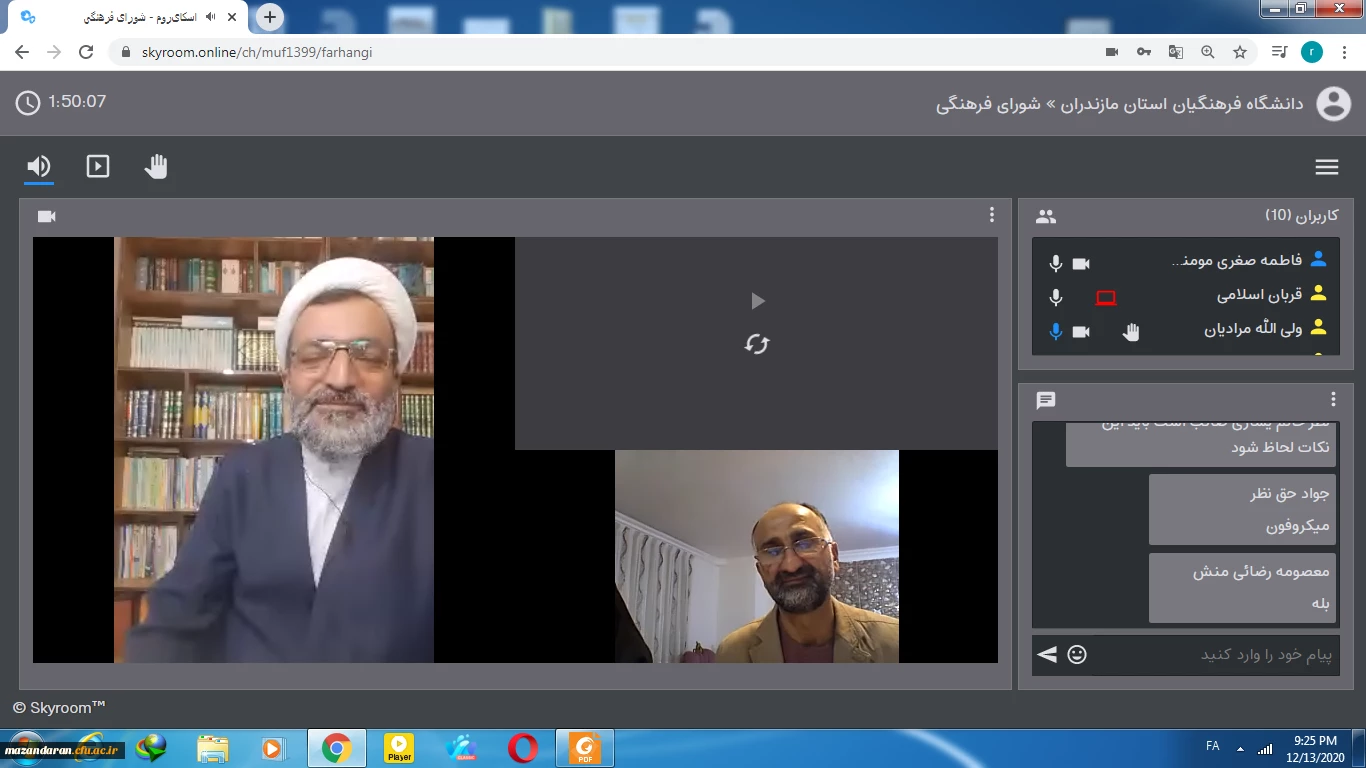Raise hand using the hand icon
The image size is (1366, 768).
tap(156, 166)
